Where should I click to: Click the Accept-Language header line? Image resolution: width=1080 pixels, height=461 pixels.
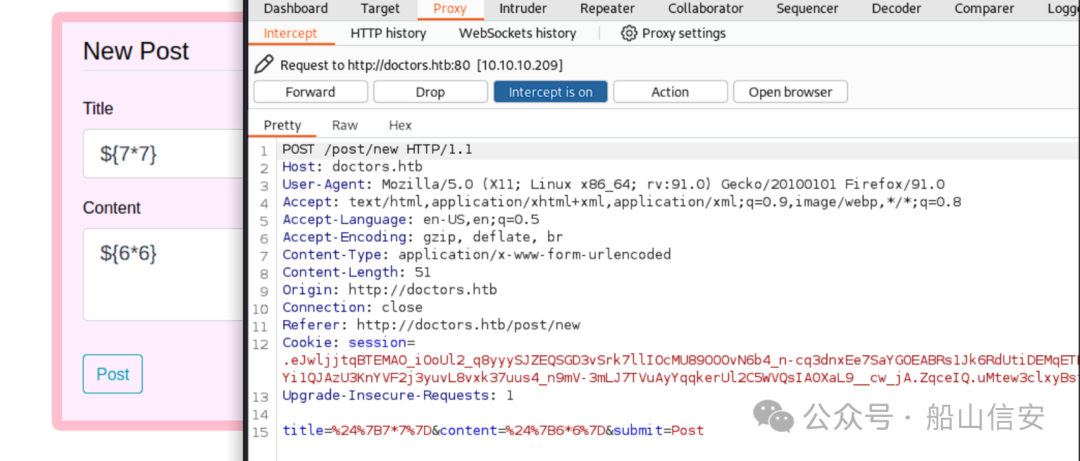pyautogui.click(x=411, y=220)
